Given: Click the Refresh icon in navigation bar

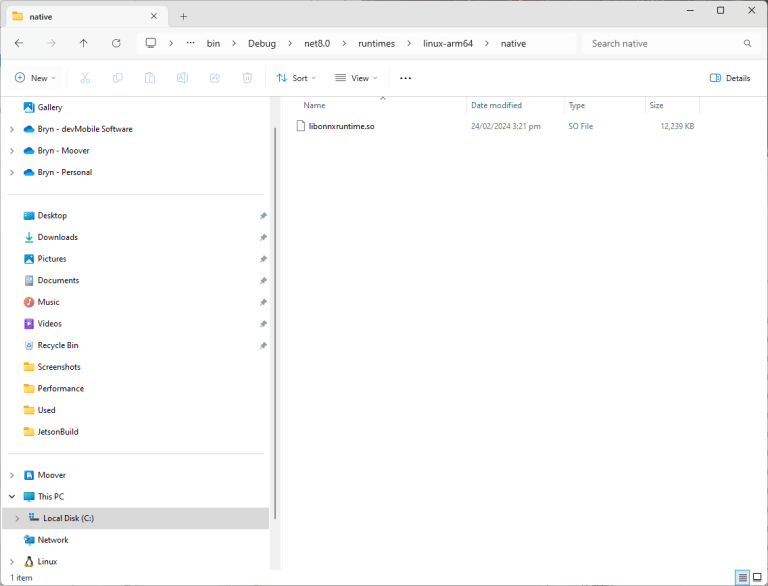Looking at the screenshot, I should click(x=116, y=43).
